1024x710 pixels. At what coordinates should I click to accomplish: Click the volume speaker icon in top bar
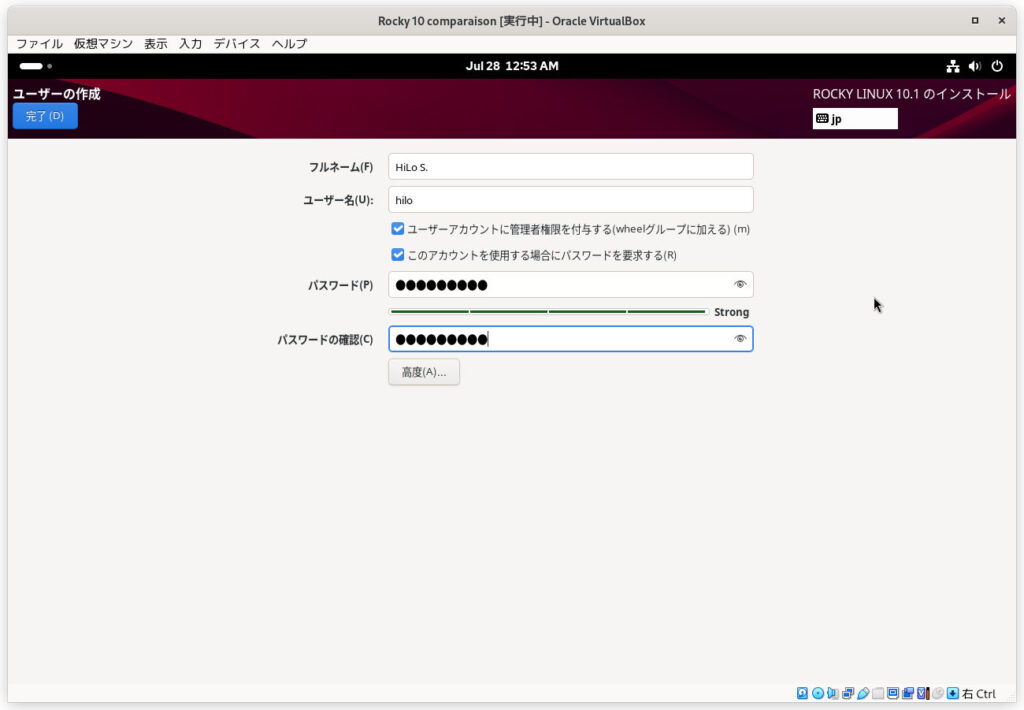click(x=975, y=66)
